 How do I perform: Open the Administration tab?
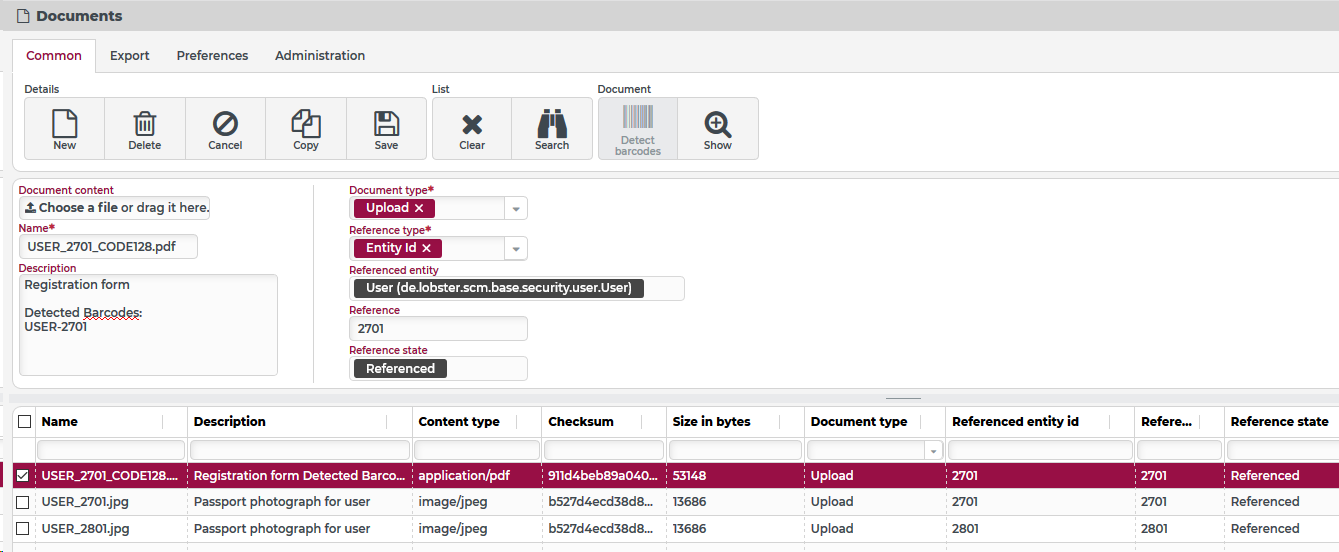pyautogui.click(x=320, y=56)
